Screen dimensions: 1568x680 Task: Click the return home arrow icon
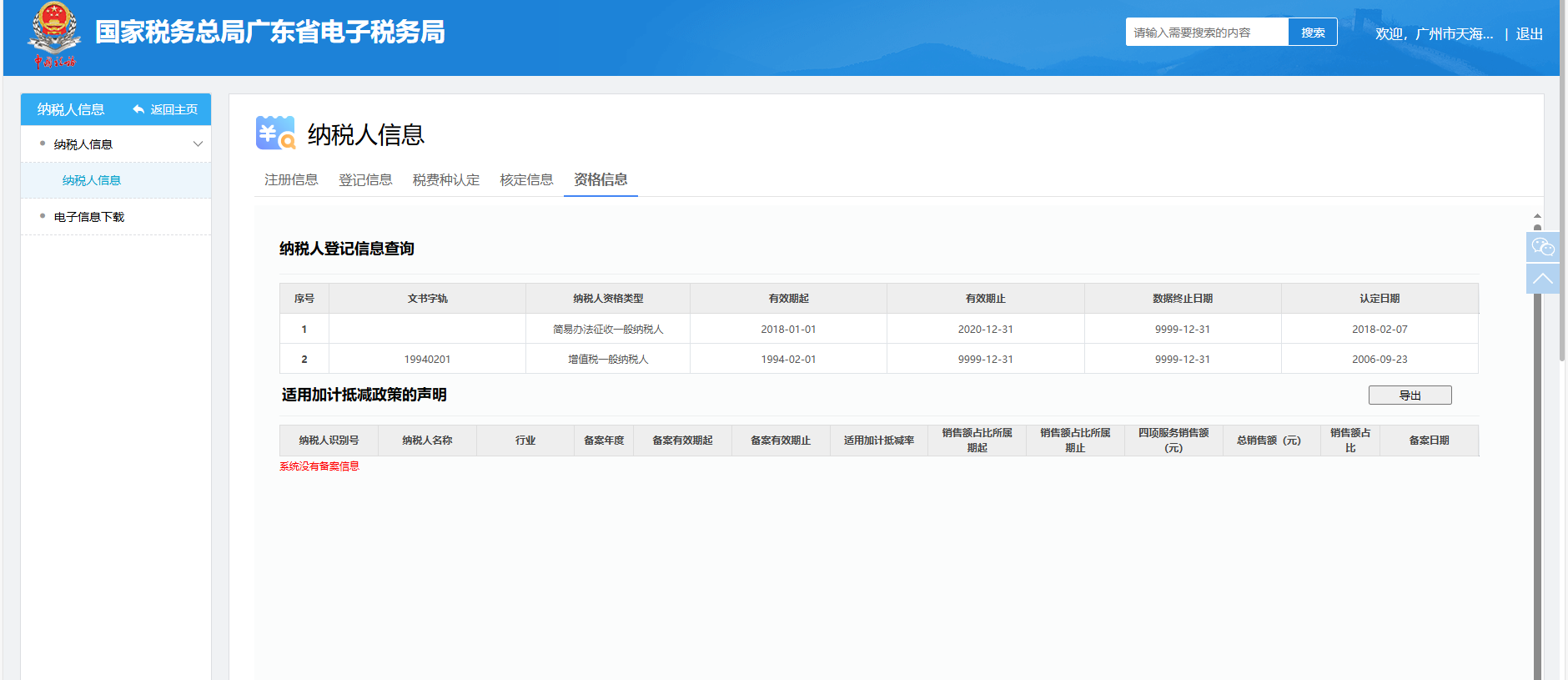pos(138,110)
